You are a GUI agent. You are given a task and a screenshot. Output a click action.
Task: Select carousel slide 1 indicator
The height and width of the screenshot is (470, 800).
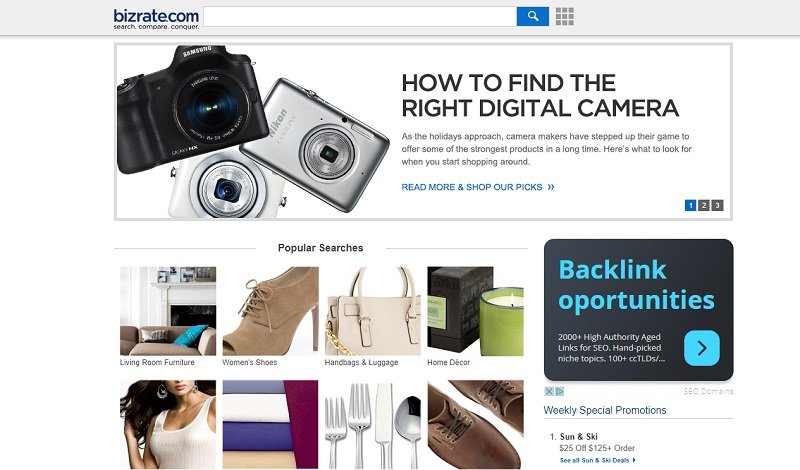[690, 205]
